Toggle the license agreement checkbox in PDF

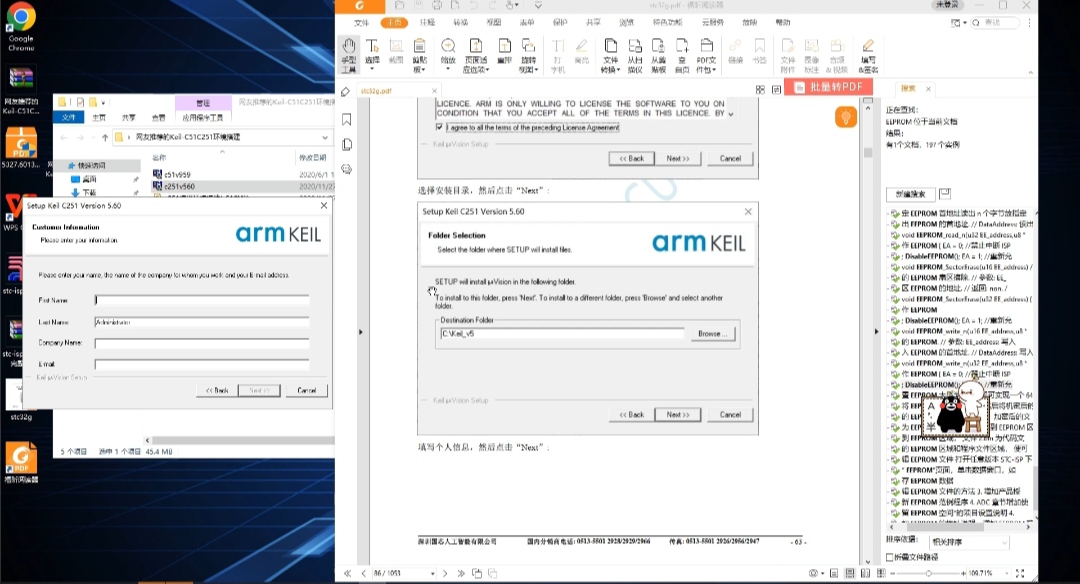pyautogui.click(x=439, y=127)
